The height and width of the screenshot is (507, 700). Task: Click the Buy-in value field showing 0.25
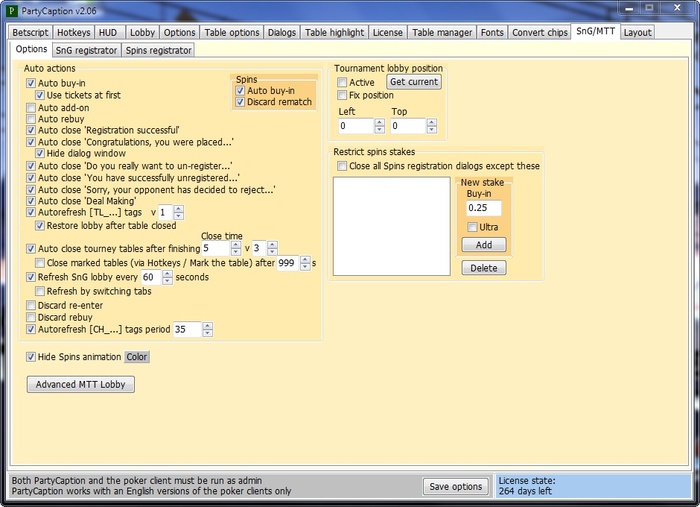[484, 208]
